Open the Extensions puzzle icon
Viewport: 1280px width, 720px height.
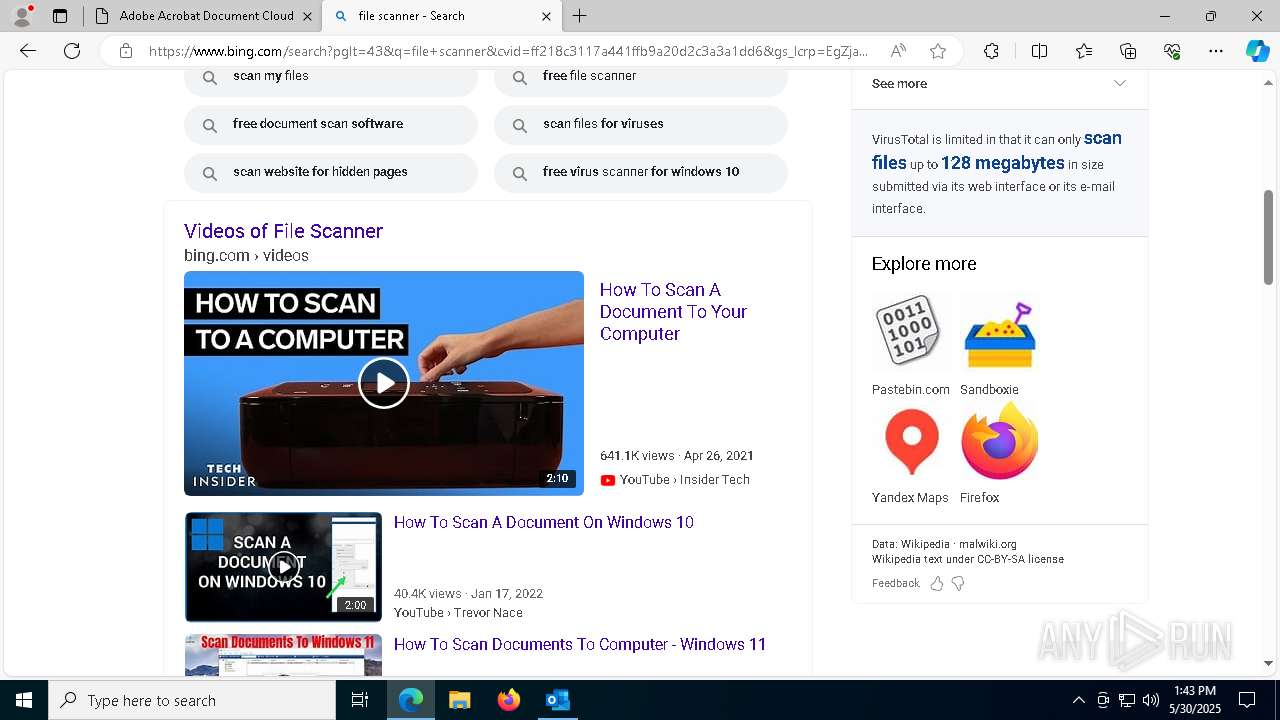coord(991,51)
